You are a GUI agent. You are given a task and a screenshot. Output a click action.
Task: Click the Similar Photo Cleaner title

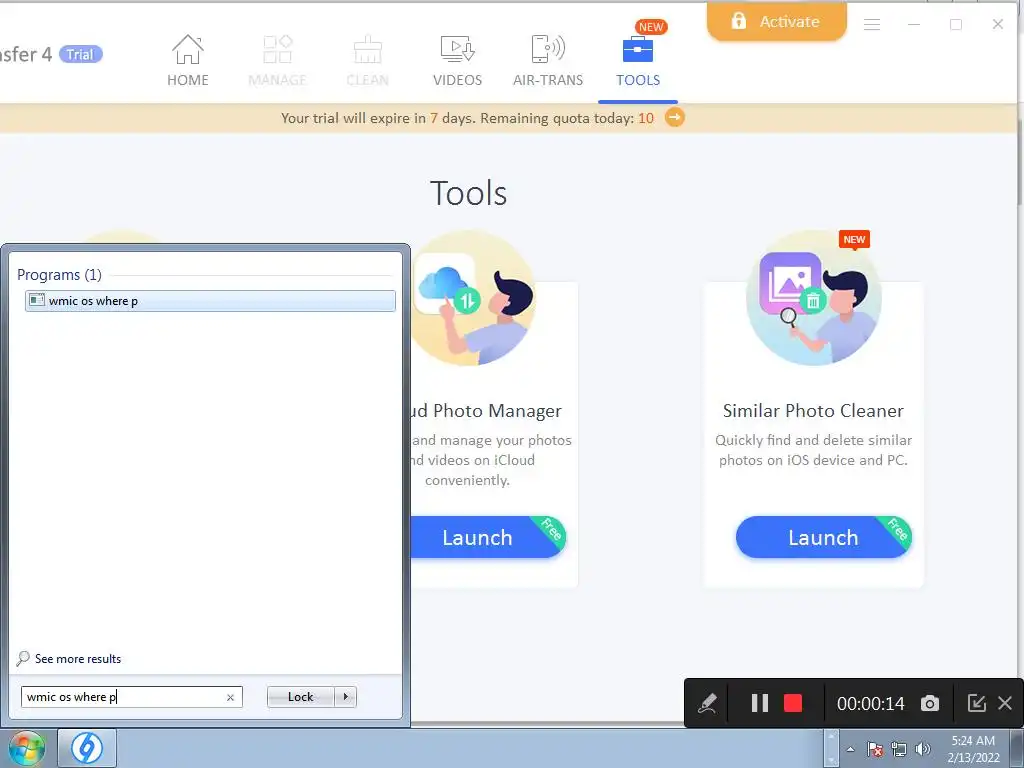pos(813,410)
